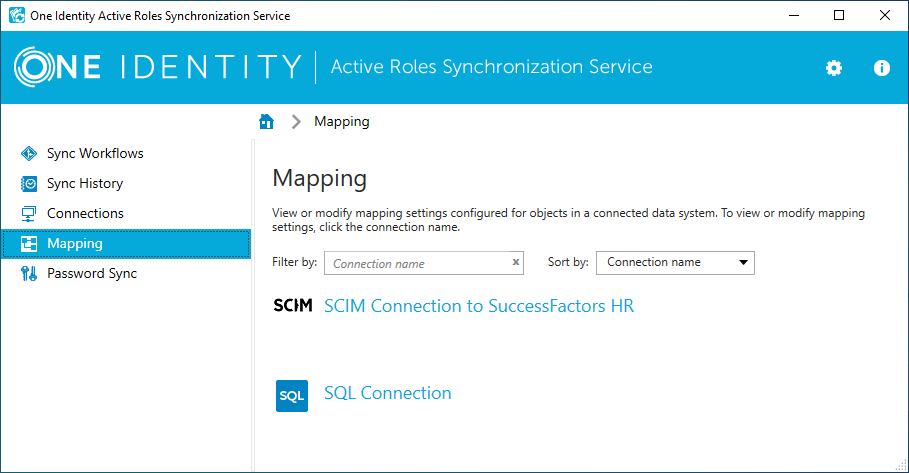Click the Sync History icon
This screenshot has height=473, width=909.
28,184
